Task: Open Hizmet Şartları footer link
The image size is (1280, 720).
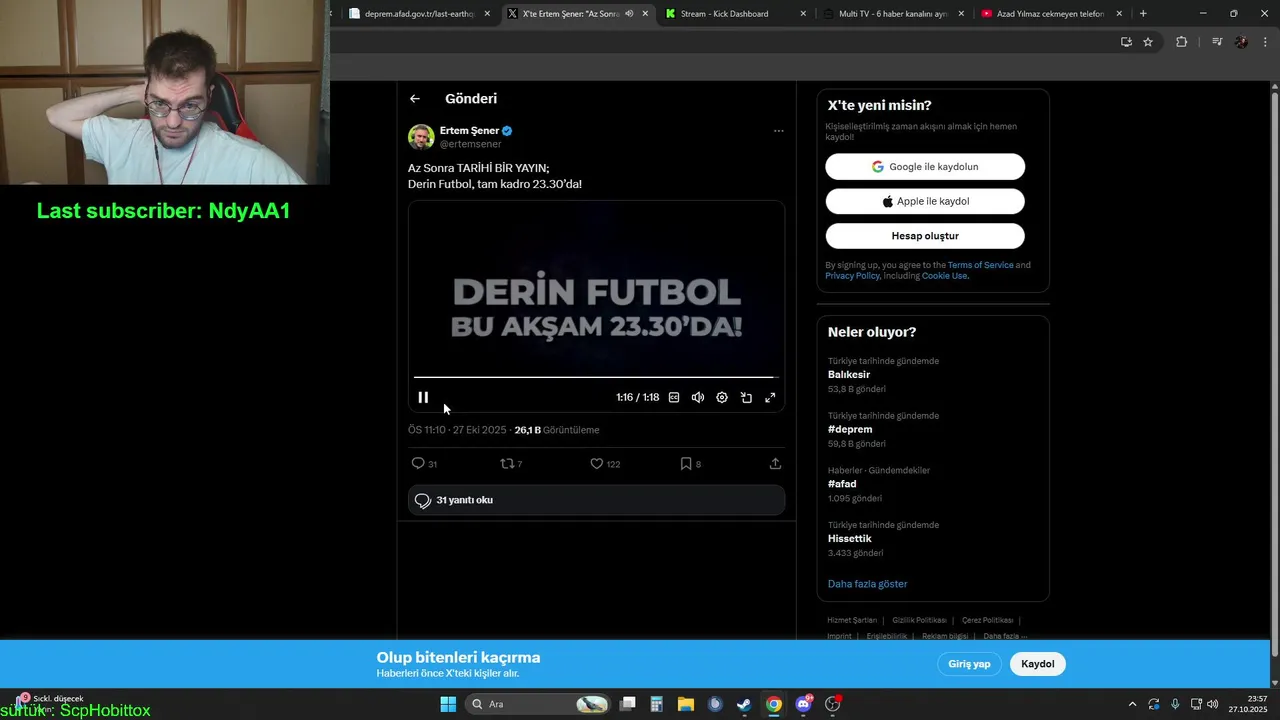Action: click(852, 620)
